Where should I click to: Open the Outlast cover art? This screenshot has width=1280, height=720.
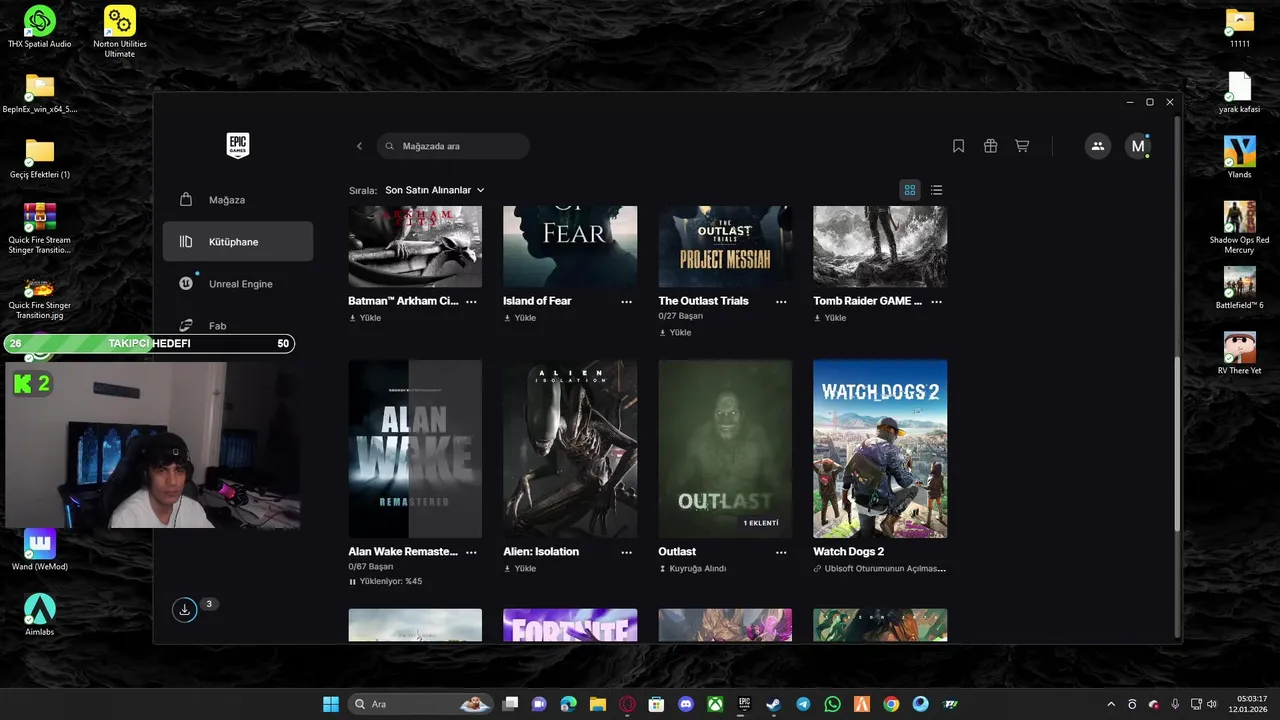(725, 449)
